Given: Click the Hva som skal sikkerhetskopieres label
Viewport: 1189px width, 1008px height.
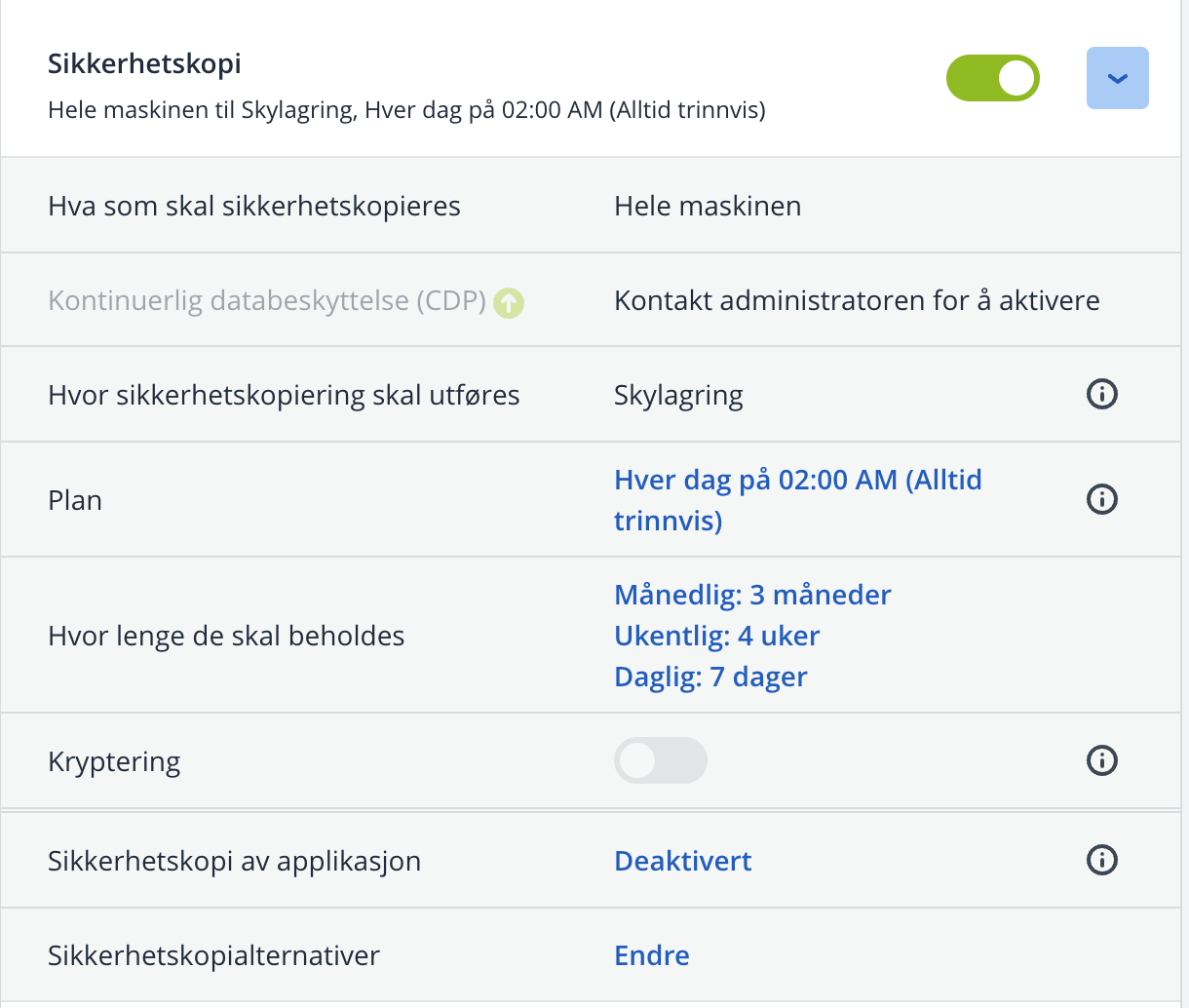Looking at the screenshot, I should (254, 206).
